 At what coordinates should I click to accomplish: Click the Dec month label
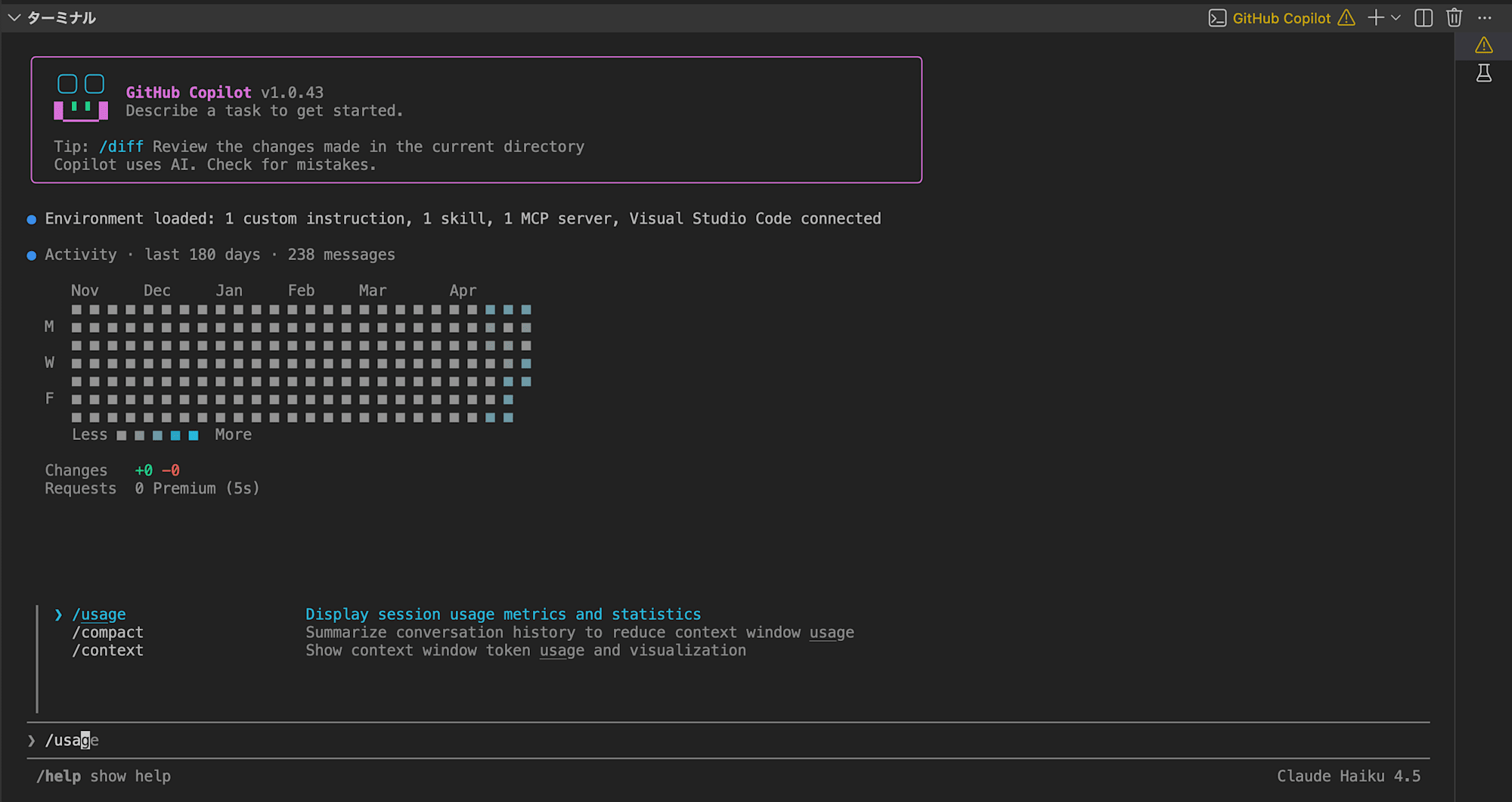[x=157, y=291]
